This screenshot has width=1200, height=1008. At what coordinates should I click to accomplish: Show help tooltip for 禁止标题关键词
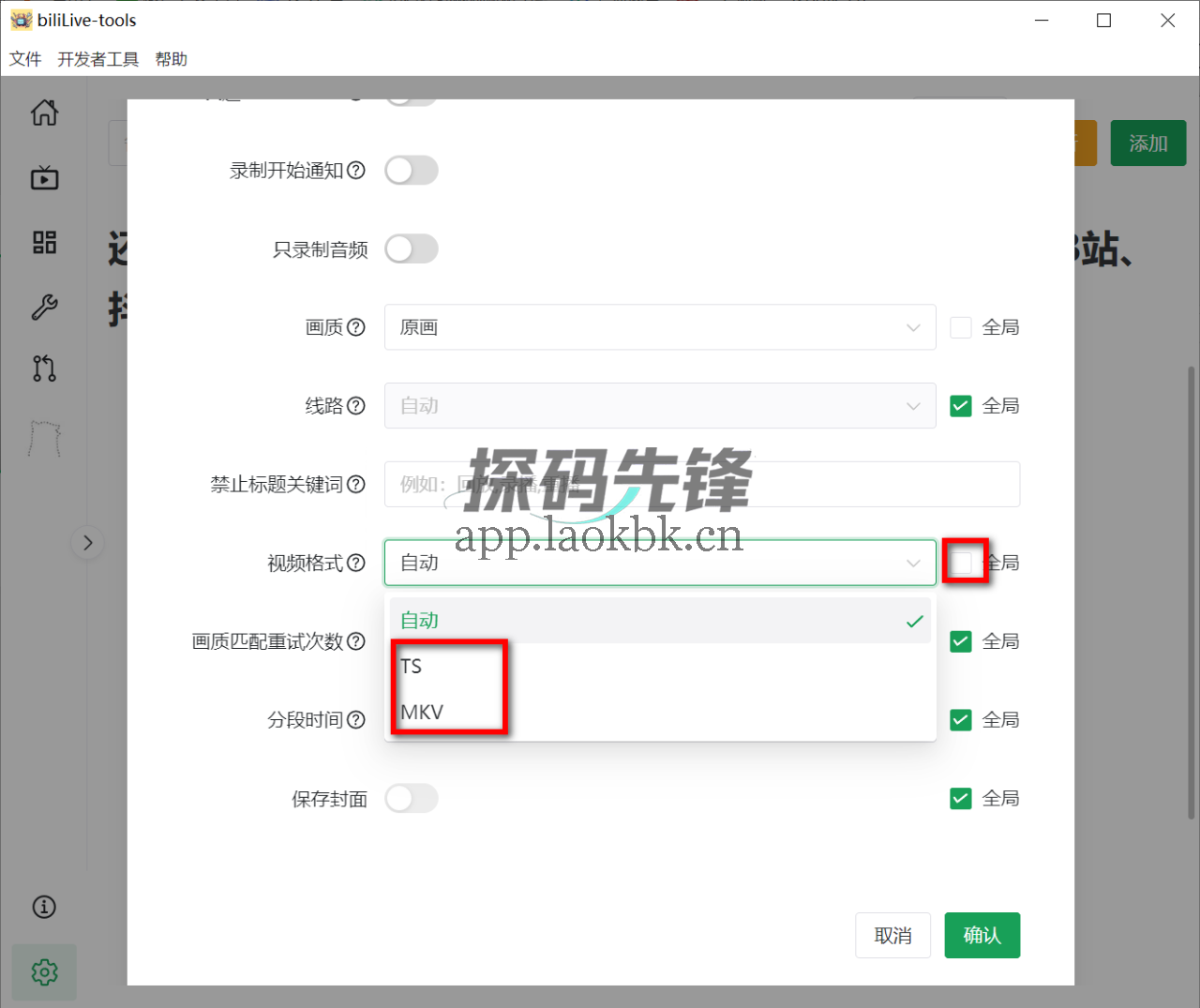point(356,484)
